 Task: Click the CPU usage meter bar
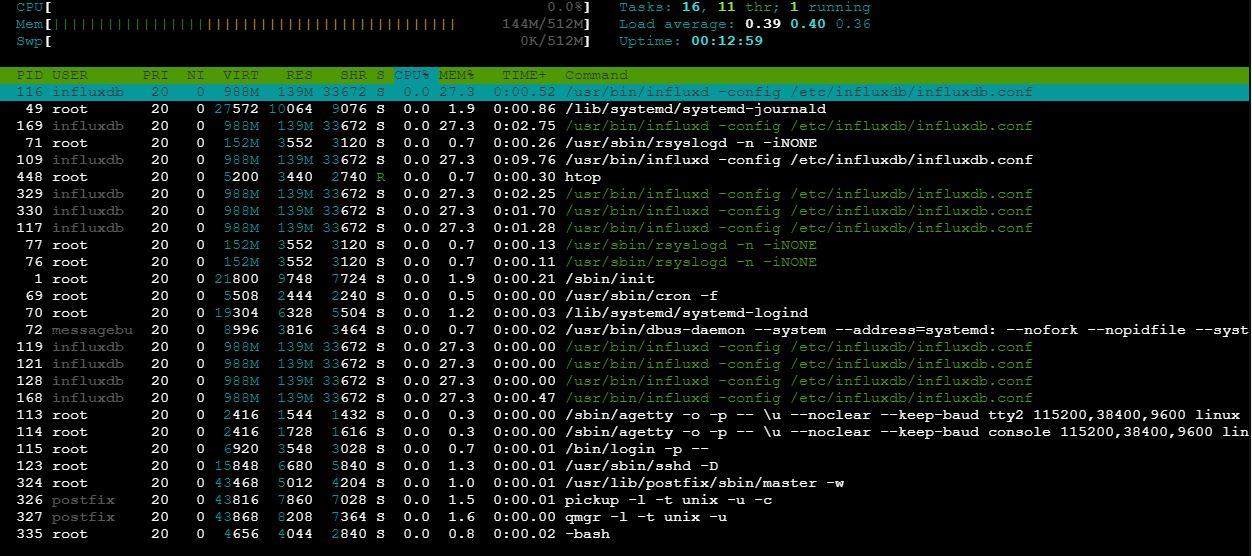tap(303, 7)
